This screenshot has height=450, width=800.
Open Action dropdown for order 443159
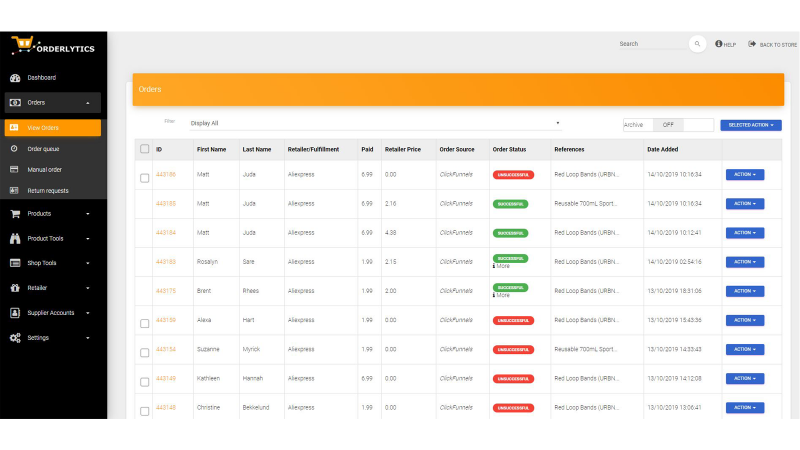pyautogui.click(x=745, y=320)
